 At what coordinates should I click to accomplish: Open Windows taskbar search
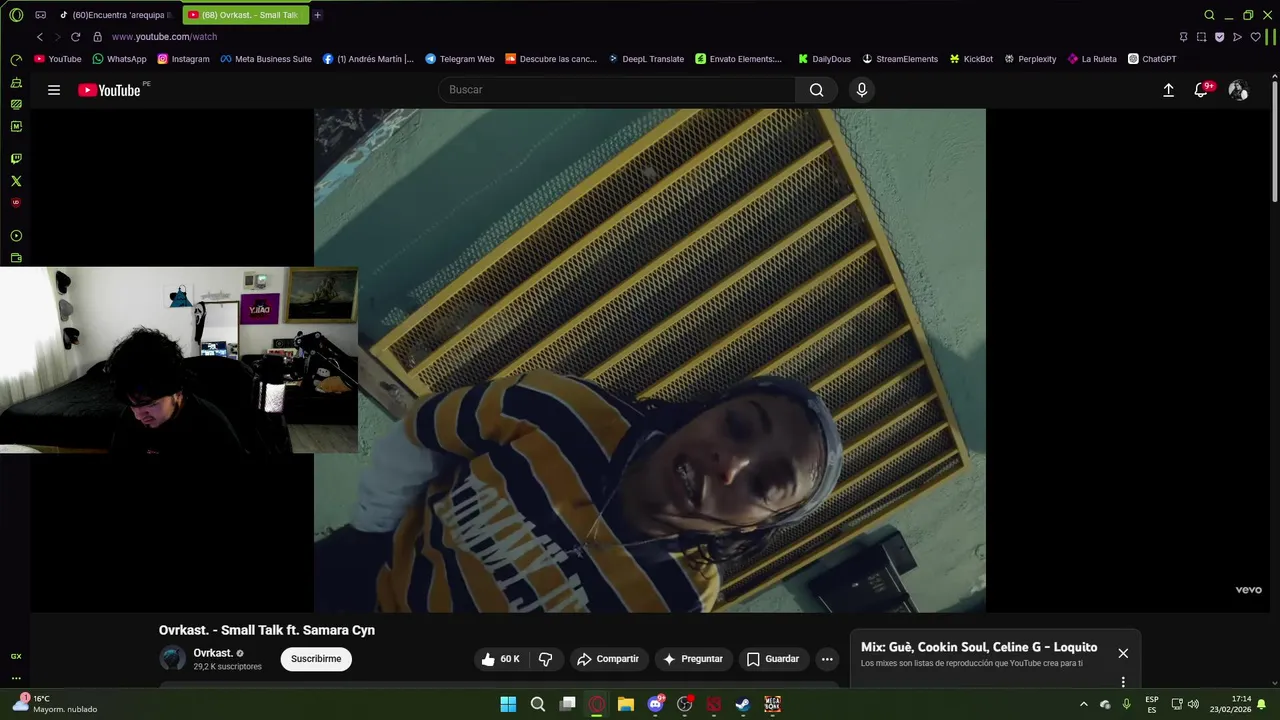[537, 704]
